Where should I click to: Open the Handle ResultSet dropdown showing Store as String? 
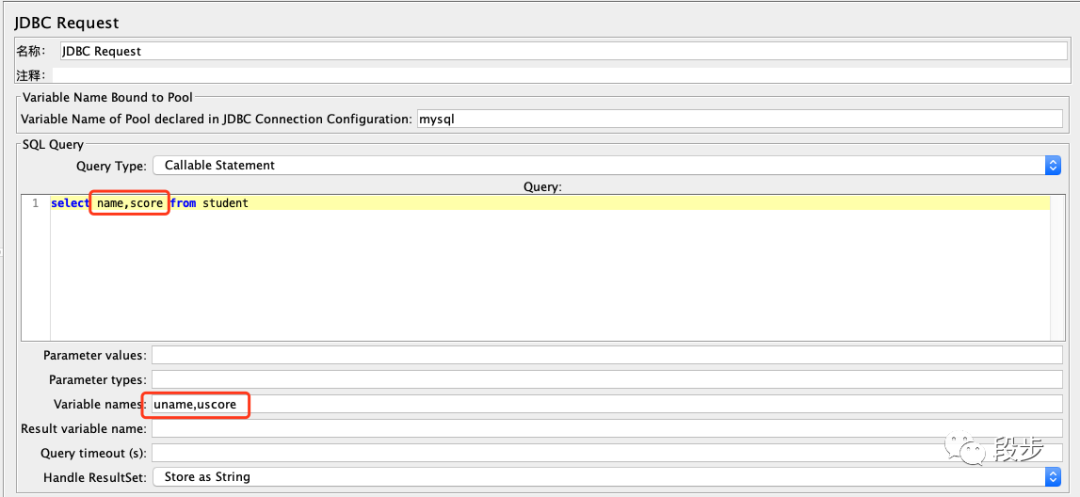607,477
